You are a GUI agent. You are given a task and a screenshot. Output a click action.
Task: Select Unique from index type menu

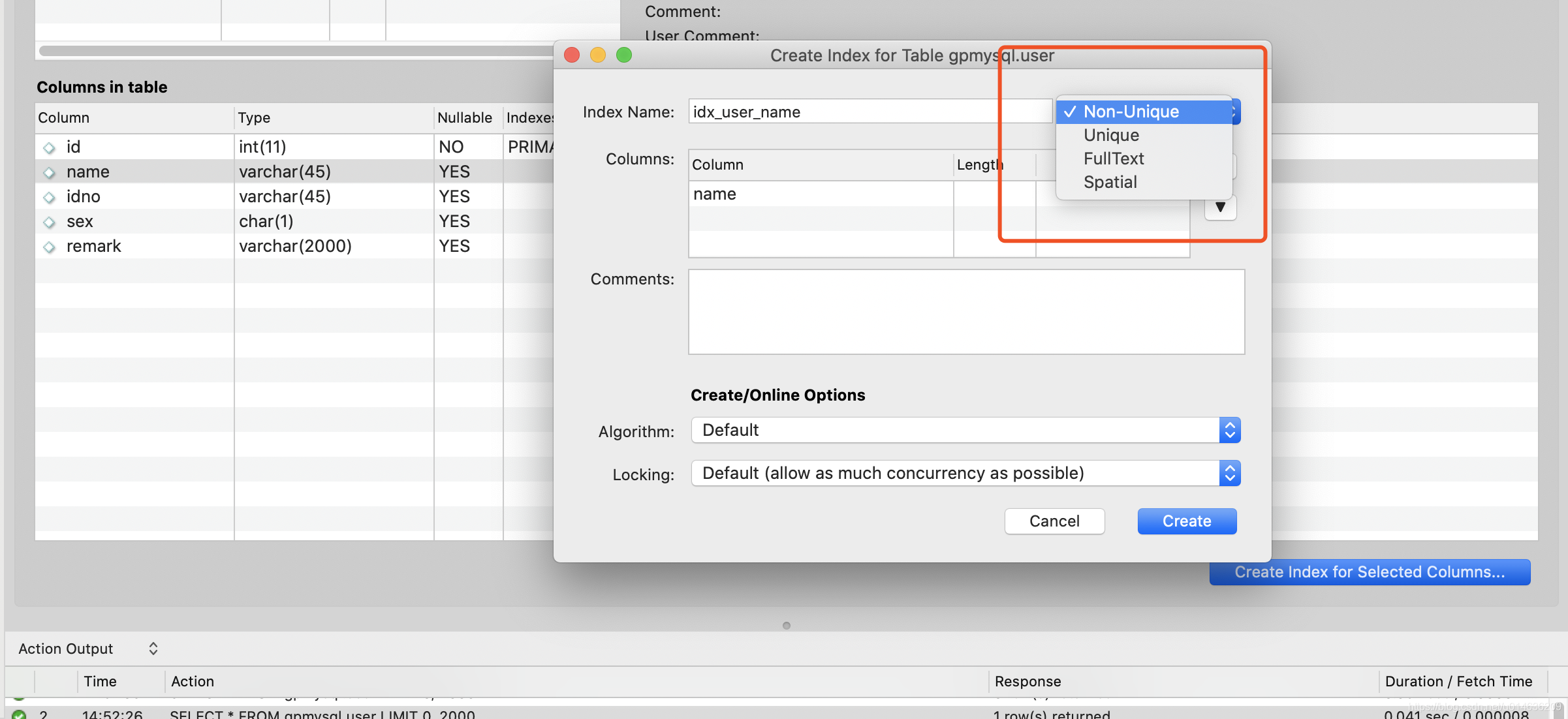1111,135
